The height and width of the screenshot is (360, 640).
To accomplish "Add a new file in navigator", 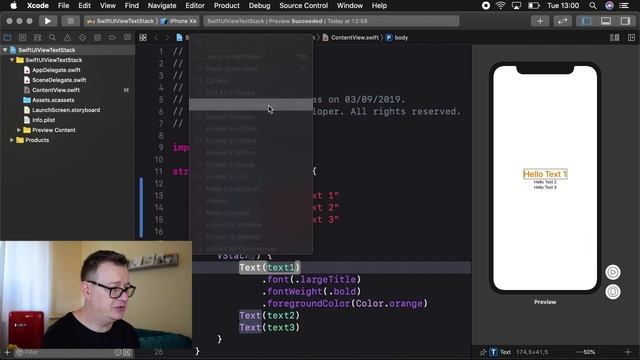I will click(x=7, y=352).
